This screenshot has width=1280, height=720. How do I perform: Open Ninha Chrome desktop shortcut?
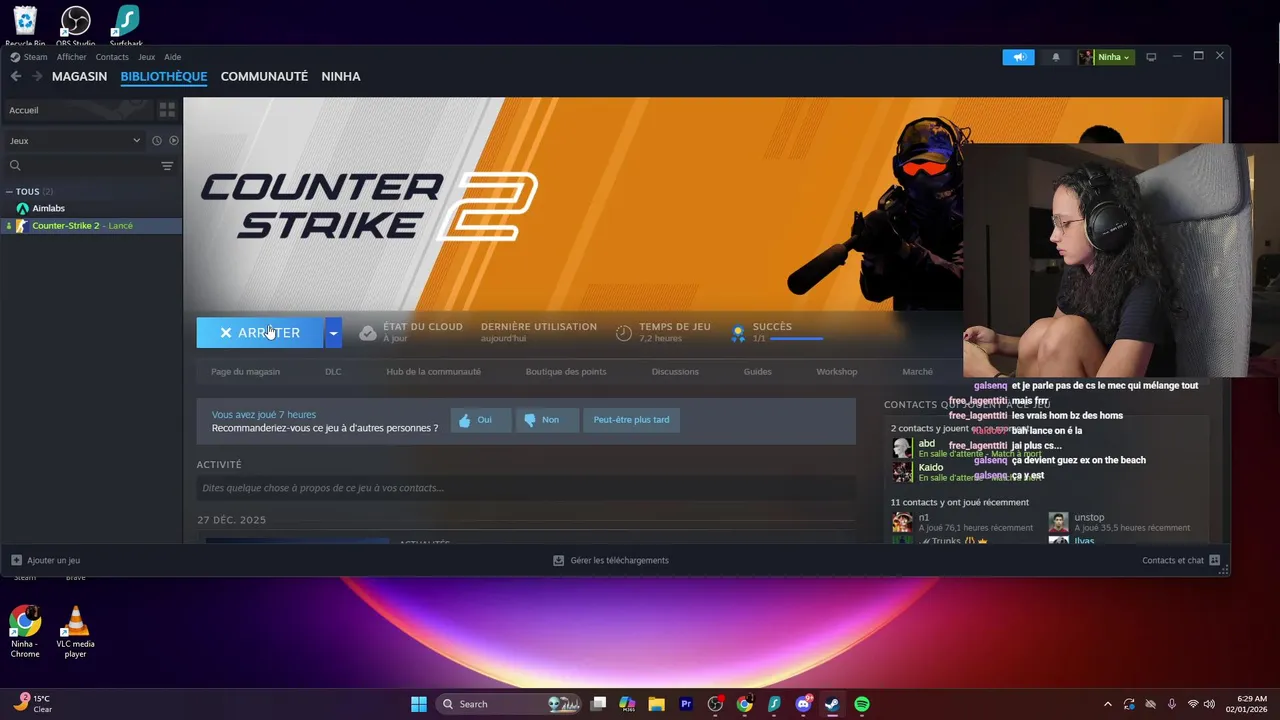pyautogui.click(x=25, y=632)
